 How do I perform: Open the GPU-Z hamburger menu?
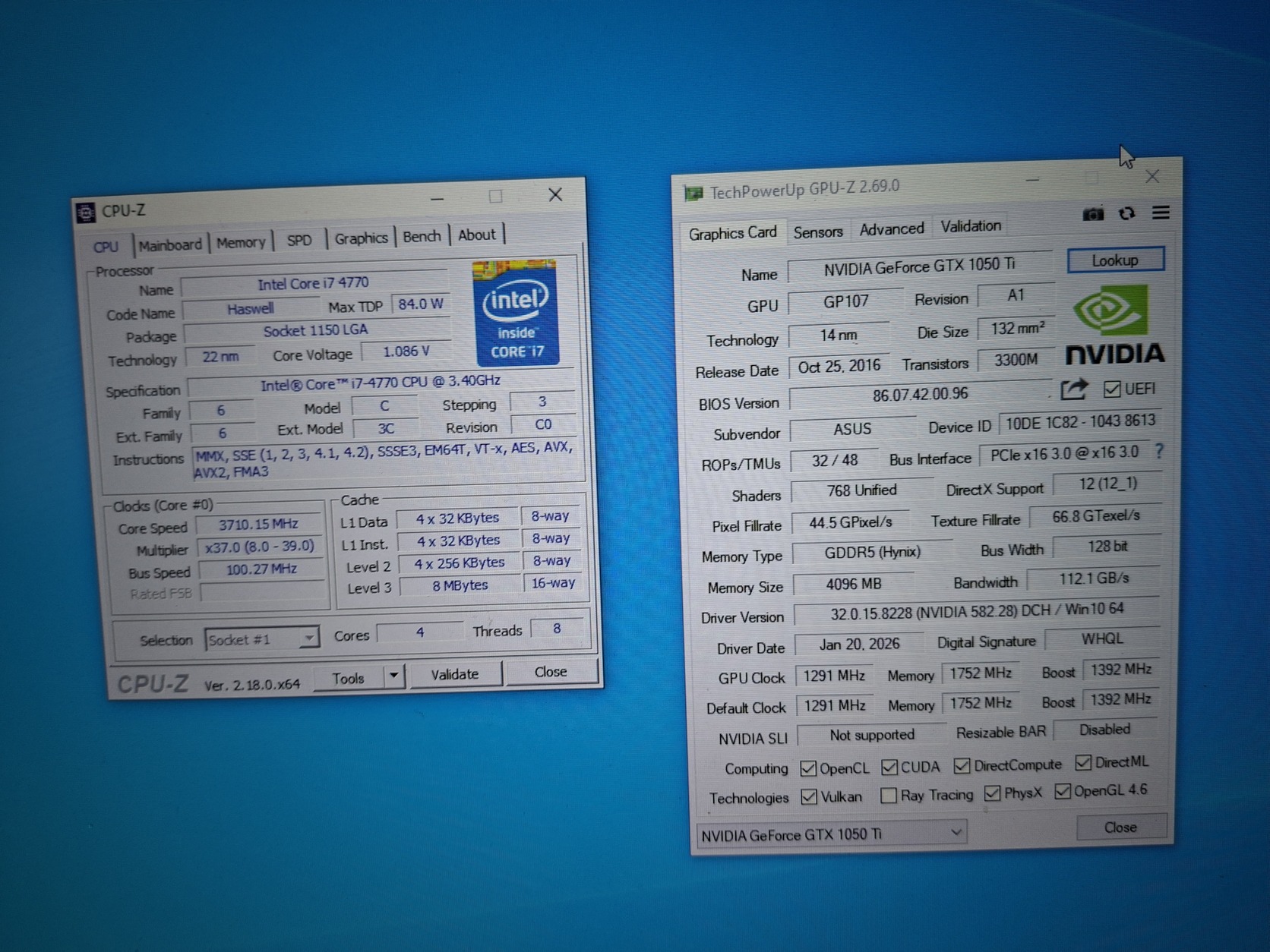tap(1161, 213)
